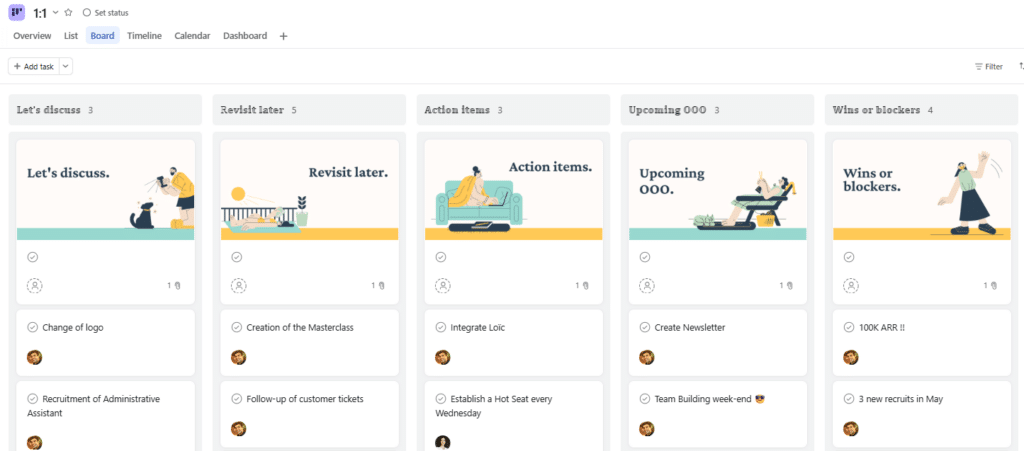Click the Filter icon in the toolbar

coord(978,67)
